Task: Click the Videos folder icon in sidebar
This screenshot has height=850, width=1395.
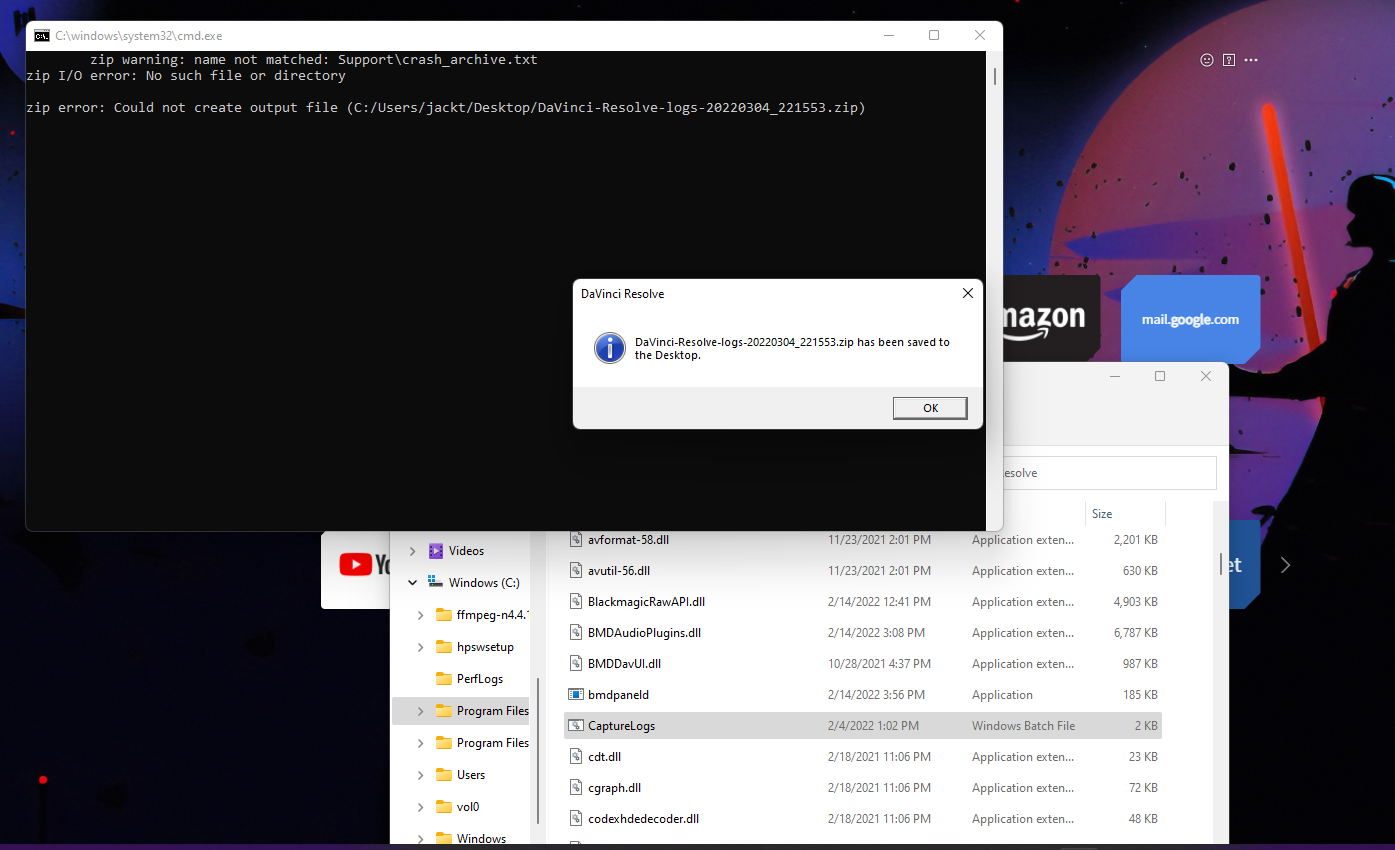Action: tap(436, 551)
